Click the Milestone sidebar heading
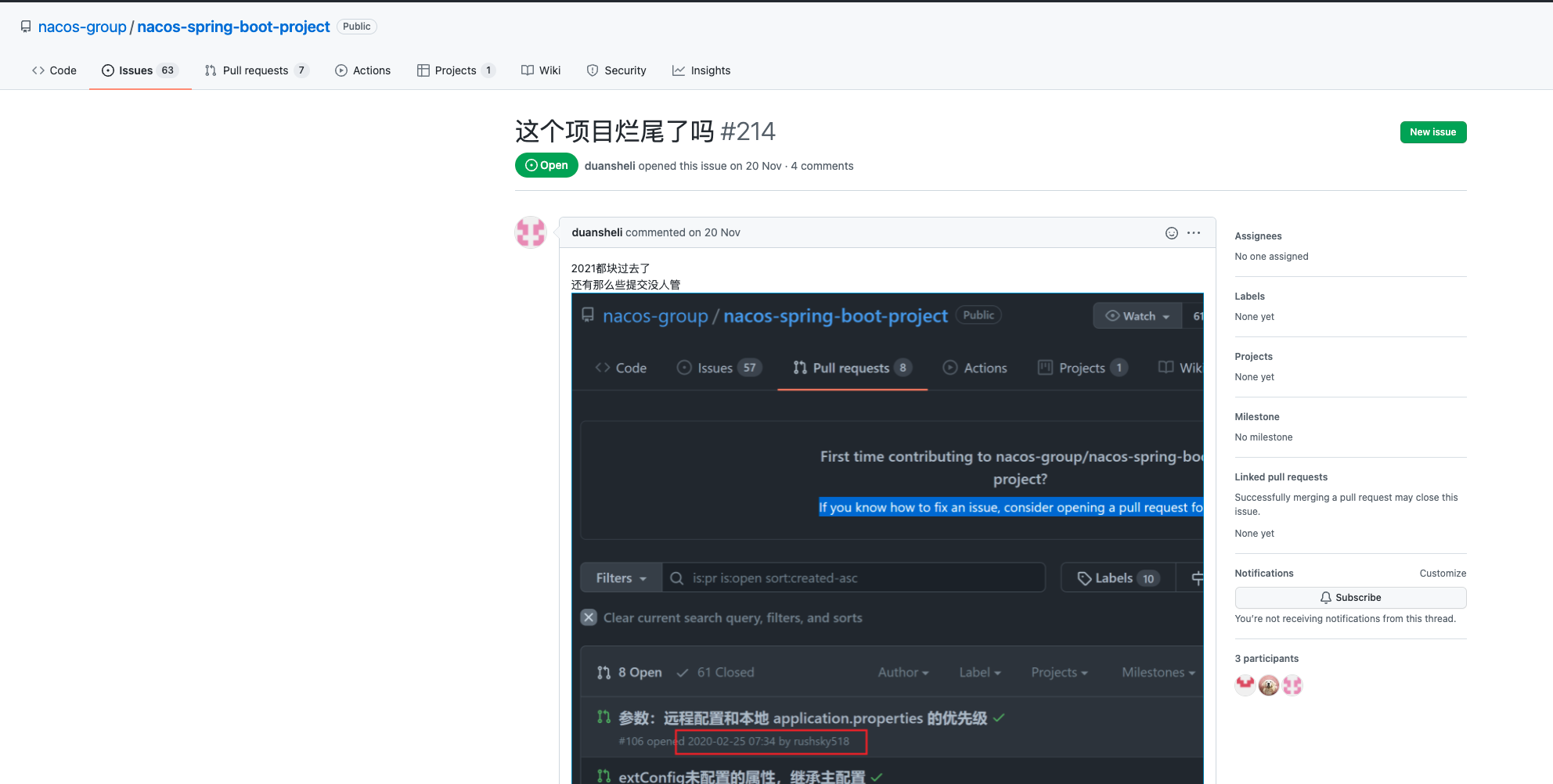 (1256, 417)
